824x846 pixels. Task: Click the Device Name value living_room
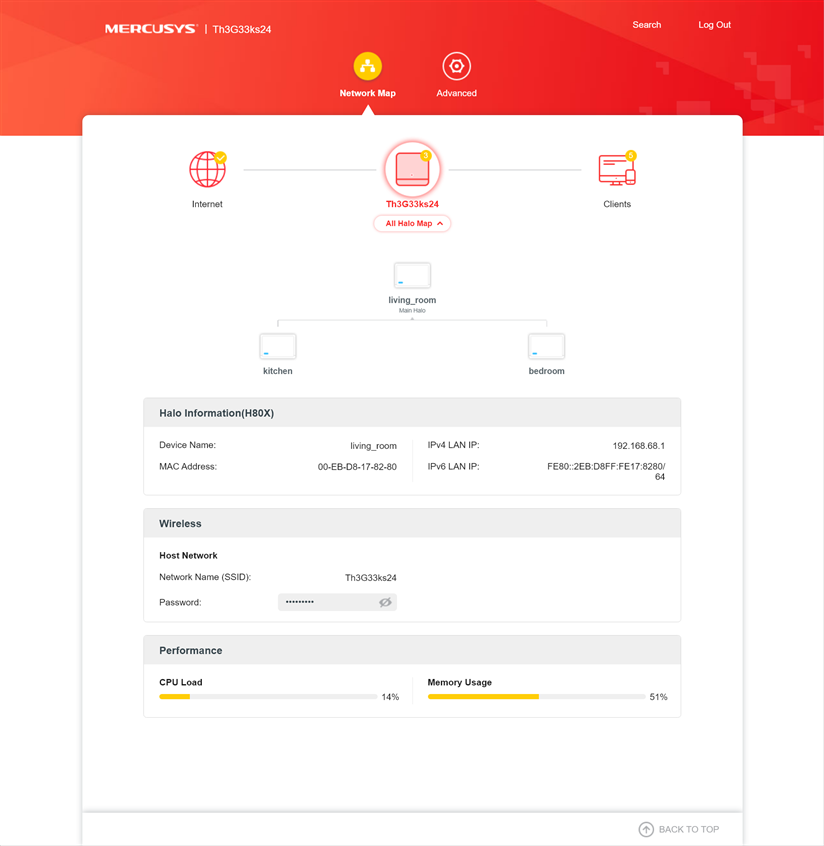[x=373, y=446]
